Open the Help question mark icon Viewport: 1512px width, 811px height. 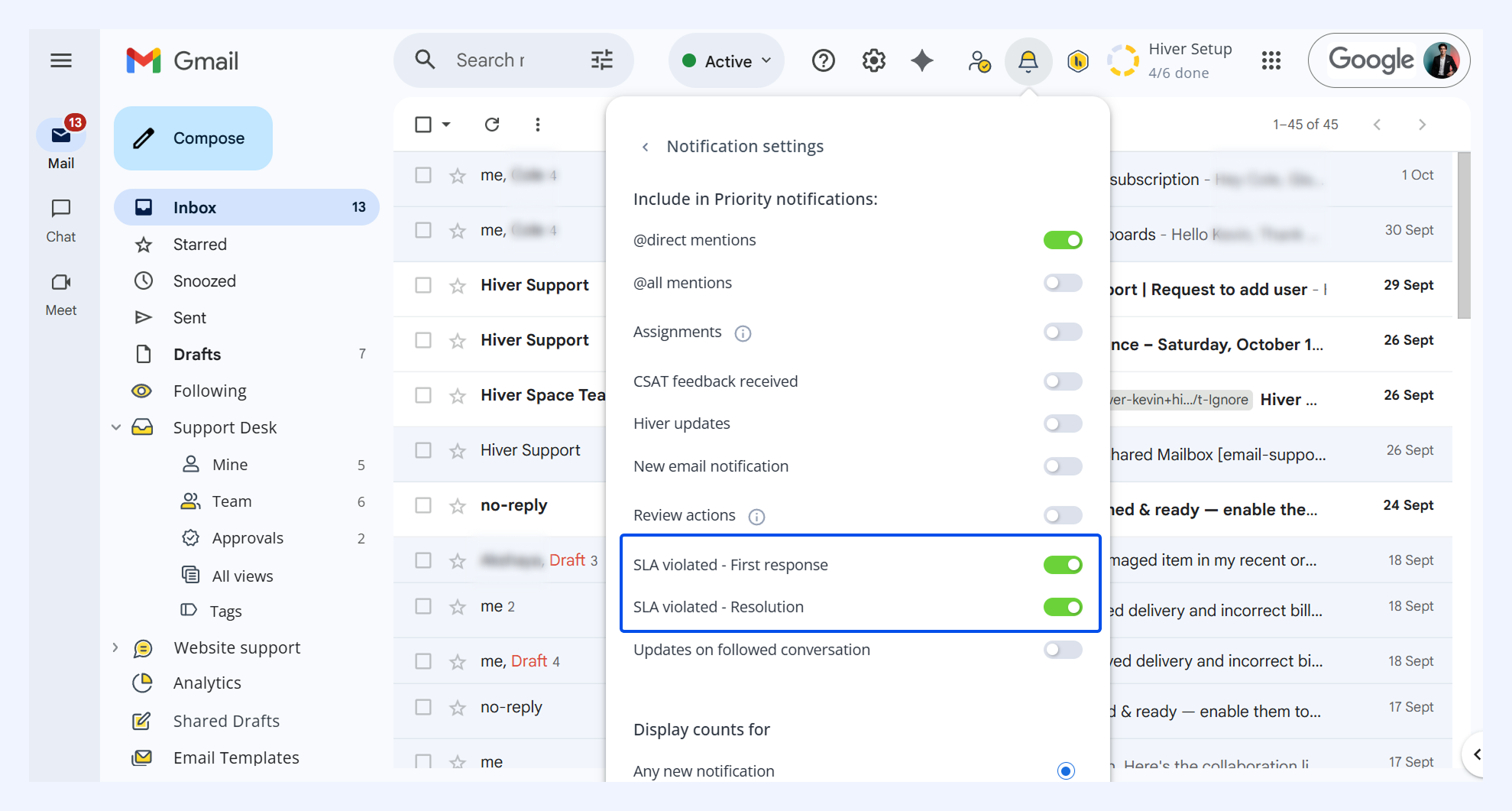coord(824,60)
